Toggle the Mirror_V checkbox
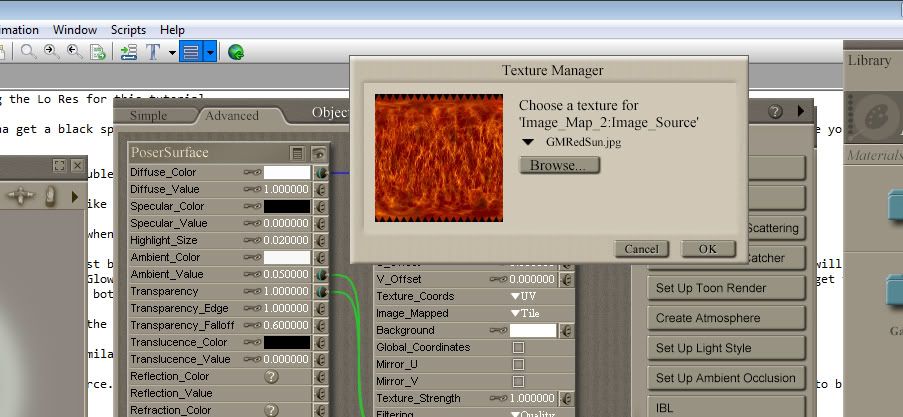The image size is (903, 417). tap(518, 381)
